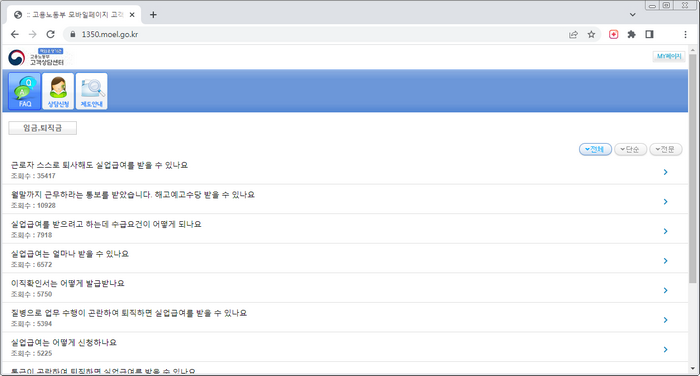700x376 pixels.
Task: Open question about 수급요건
Action: [x=106, y=224]
